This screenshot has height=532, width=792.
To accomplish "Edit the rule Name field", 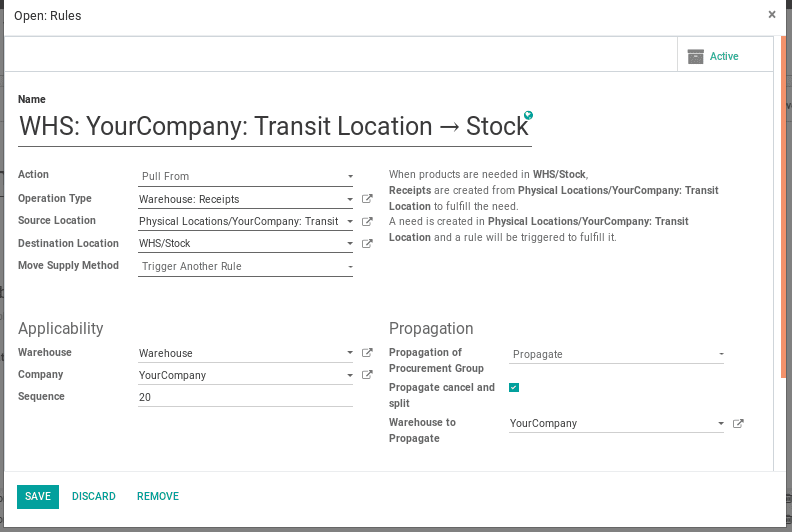I will coord(275,126).
